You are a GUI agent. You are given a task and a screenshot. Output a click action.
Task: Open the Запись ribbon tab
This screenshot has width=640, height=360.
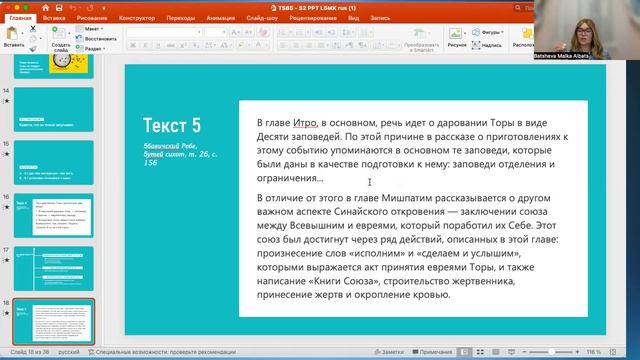[380, 18]
